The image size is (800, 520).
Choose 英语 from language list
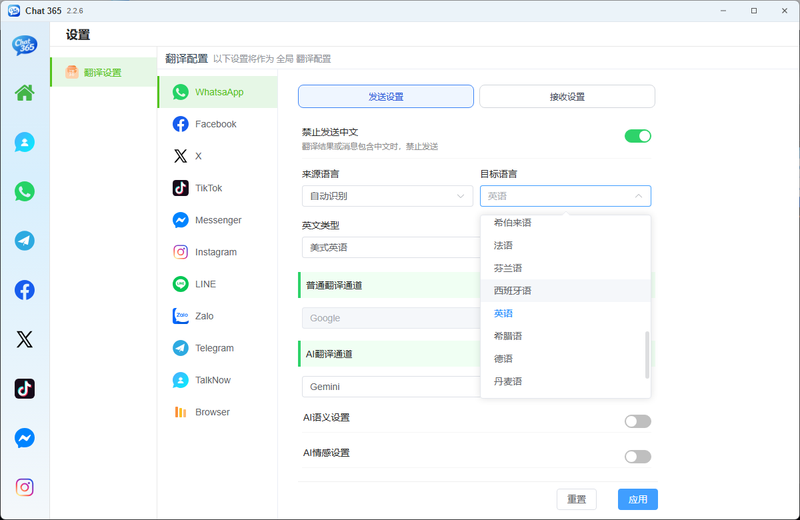click(x=565, y=313)
